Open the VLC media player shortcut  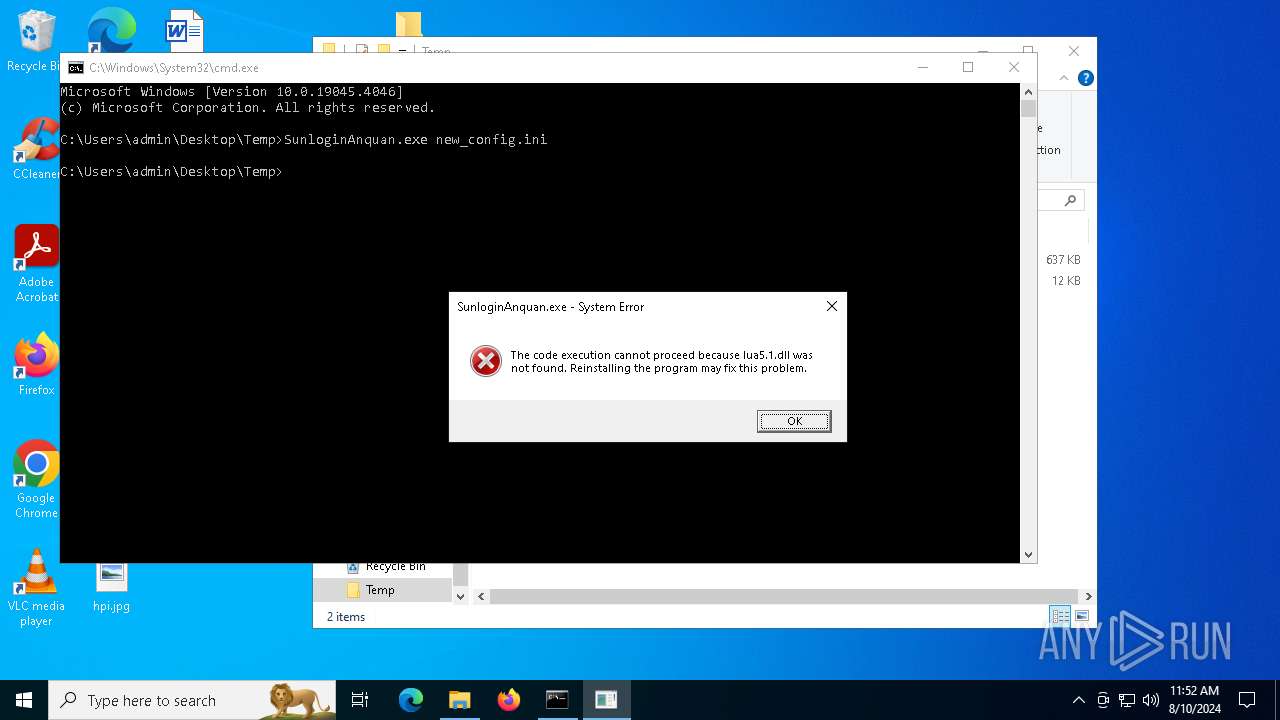click(36, 588)
